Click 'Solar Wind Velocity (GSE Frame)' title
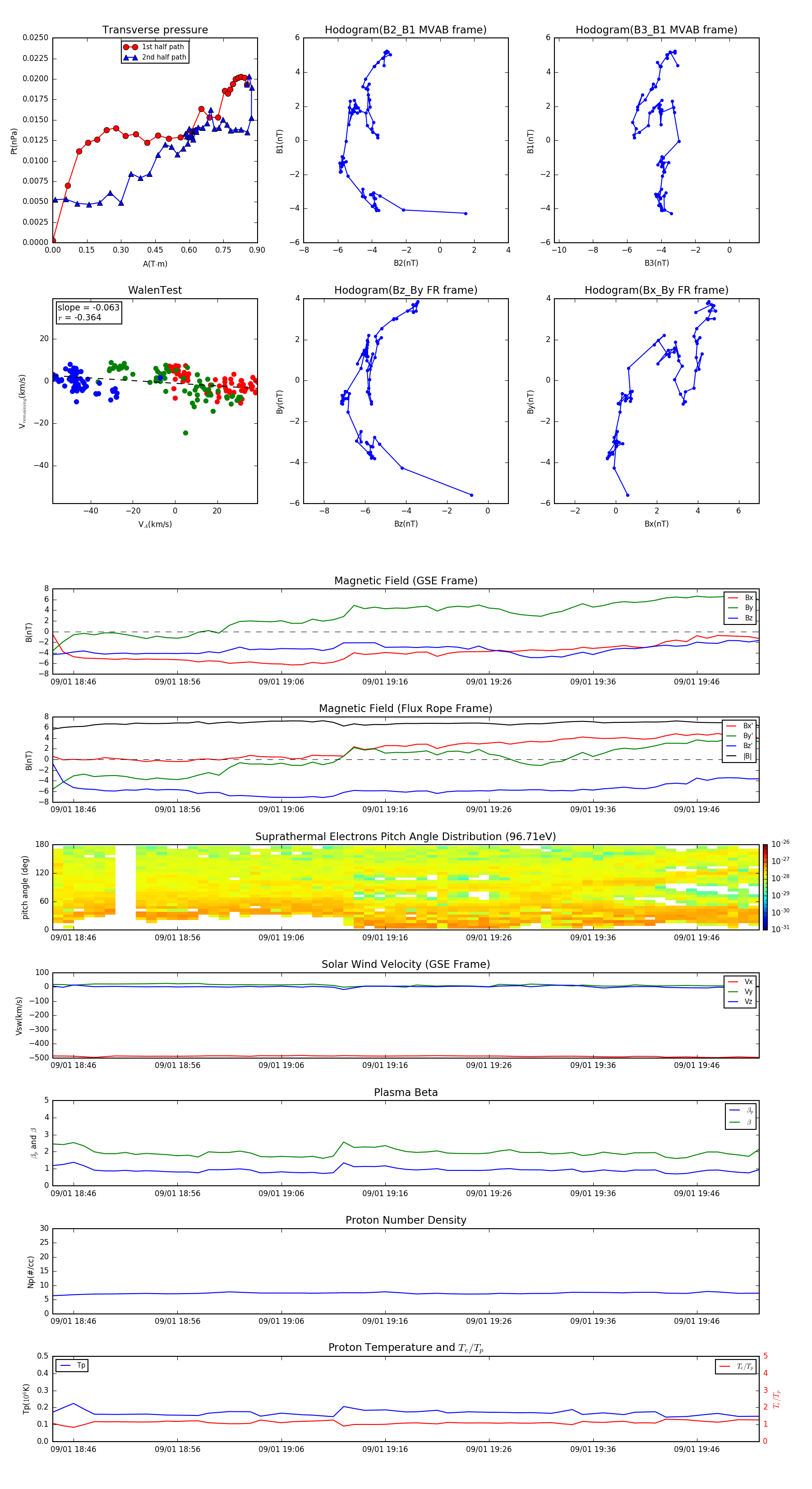 coord(406,964)
